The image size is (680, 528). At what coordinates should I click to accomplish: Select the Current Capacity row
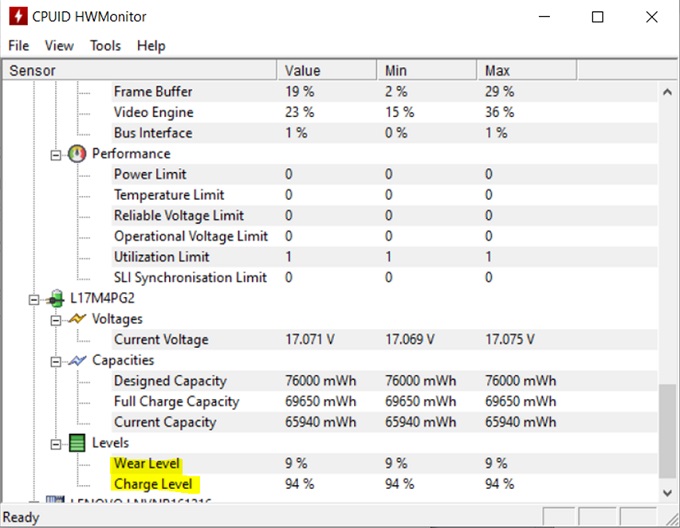(384, 422)
